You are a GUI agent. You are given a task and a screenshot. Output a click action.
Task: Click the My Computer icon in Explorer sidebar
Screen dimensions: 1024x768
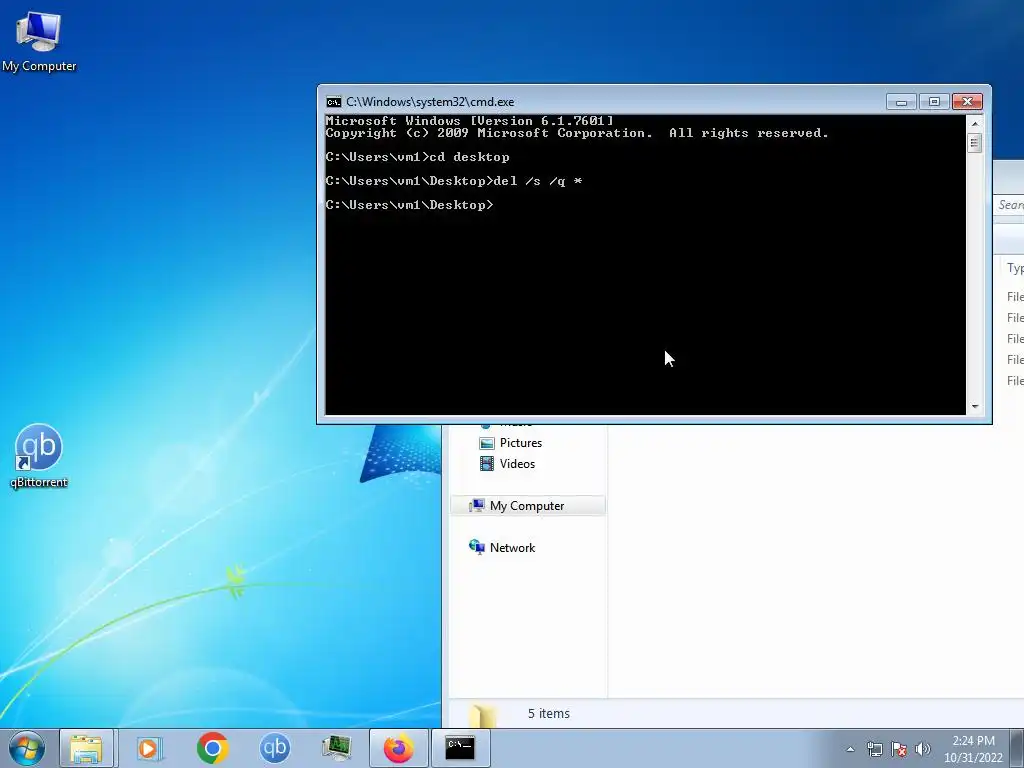pyautogui.click(x=477, y=505)
